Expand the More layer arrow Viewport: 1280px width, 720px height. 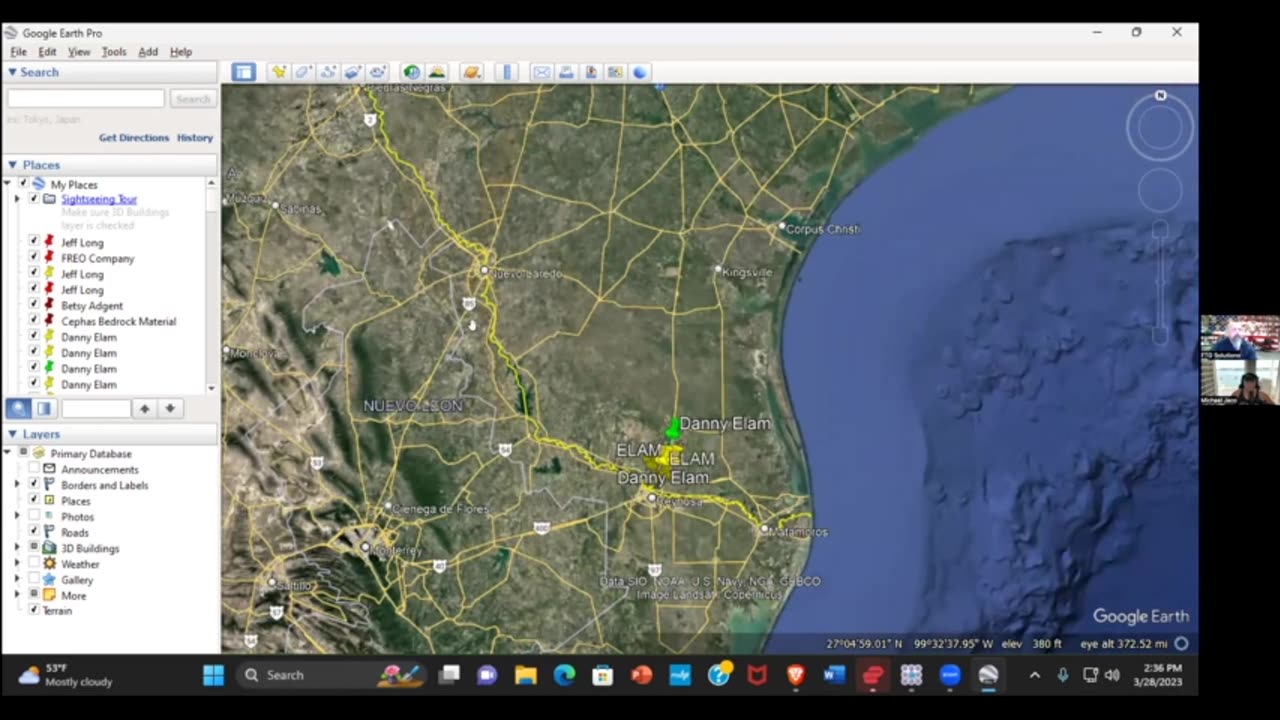tap(16, 595)
